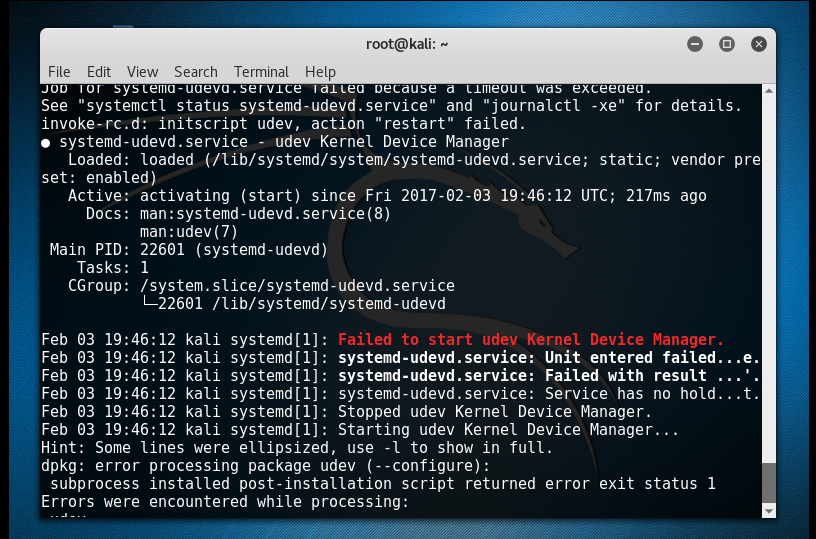
Task: Click the white status dot beside systemd-udevd.service
Action: tap(46, 143)
